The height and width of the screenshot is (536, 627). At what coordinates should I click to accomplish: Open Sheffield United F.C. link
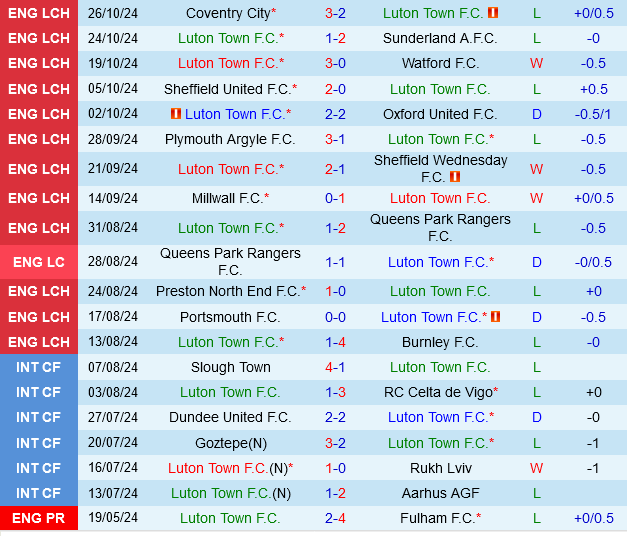[x=230, y=89]
